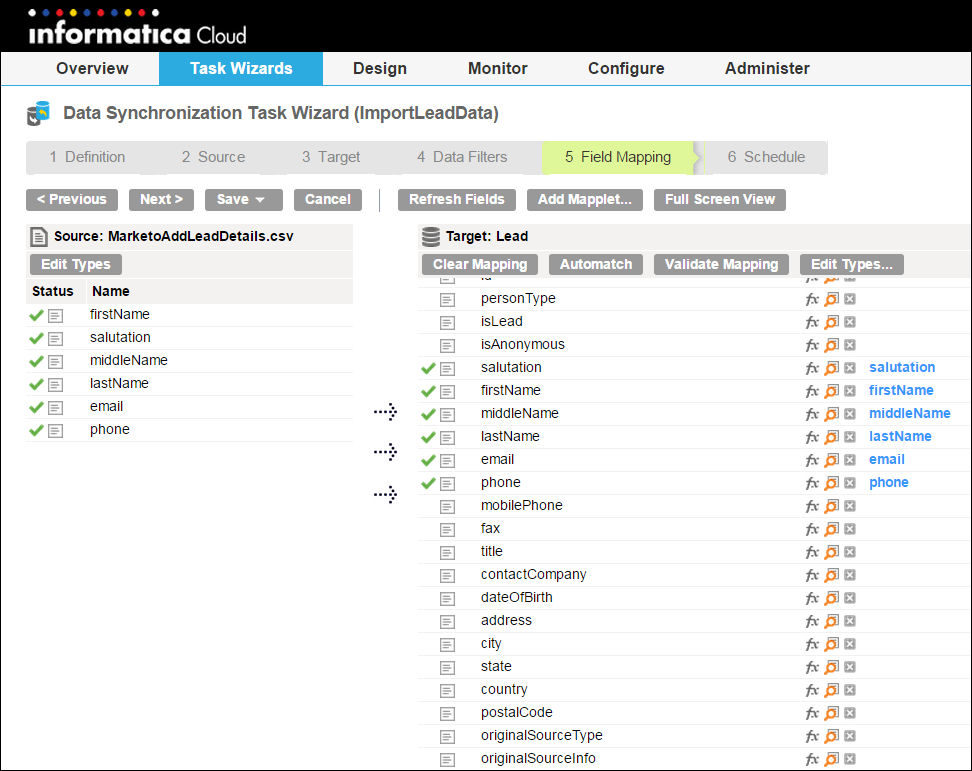Go to wizard step 2 Source
The height and width of the screenshot is (771, 972).
coord(214,157)
